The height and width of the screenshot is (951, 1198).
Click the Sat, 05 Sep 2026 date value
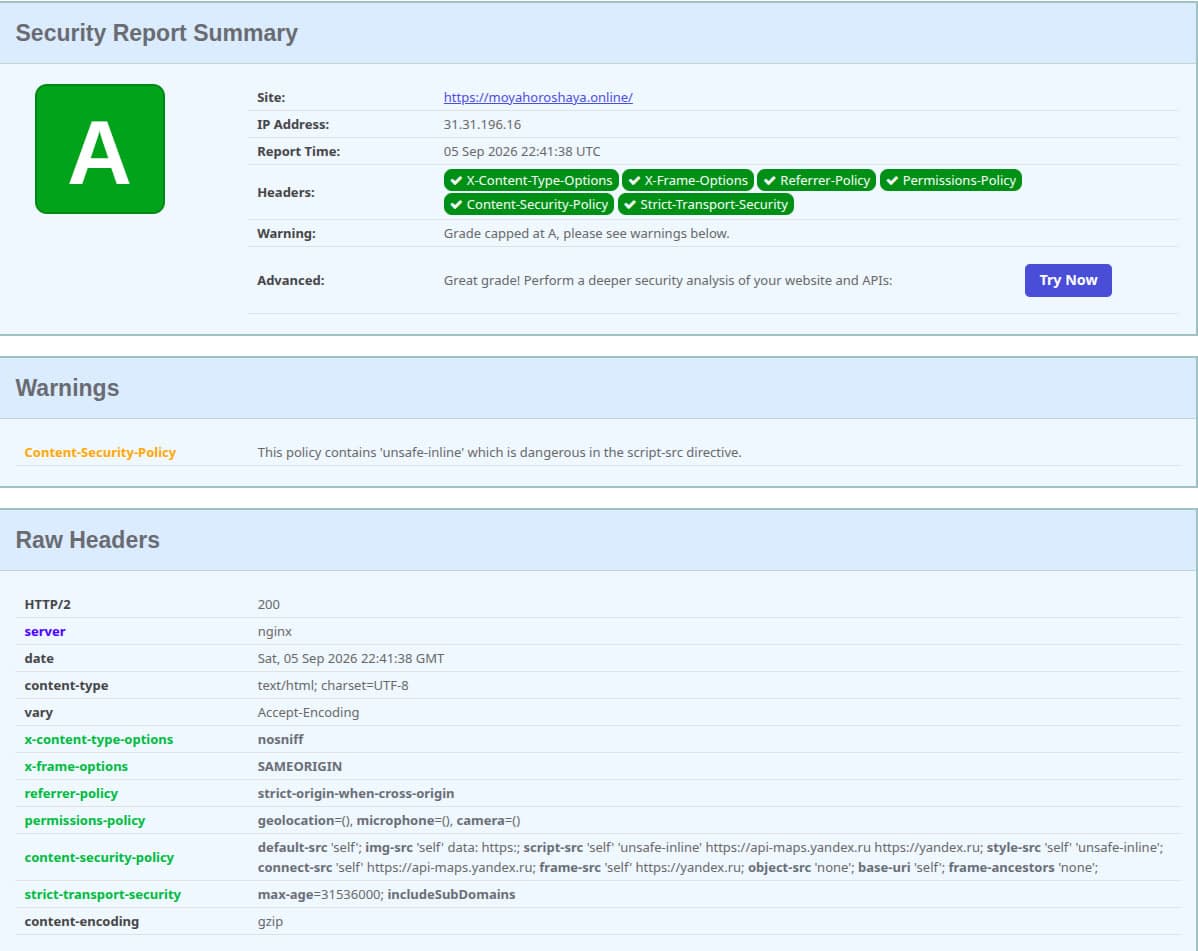[x=351, y=658]
